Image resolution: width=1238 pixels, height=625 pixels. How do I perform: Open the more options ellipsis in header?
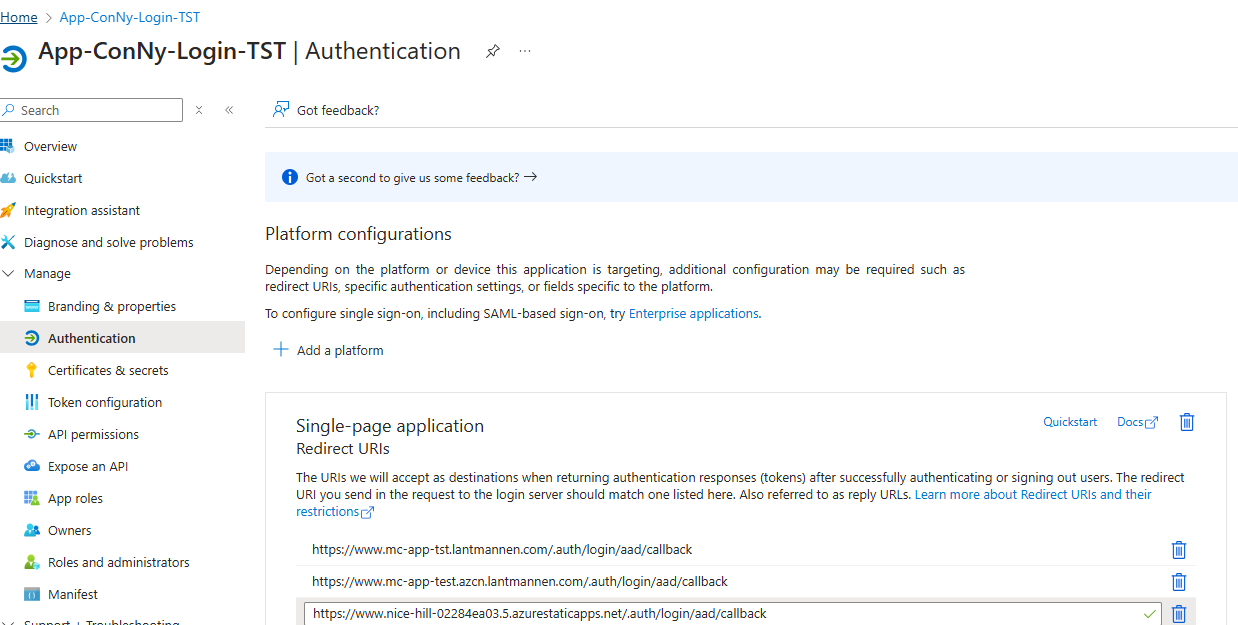525,51
